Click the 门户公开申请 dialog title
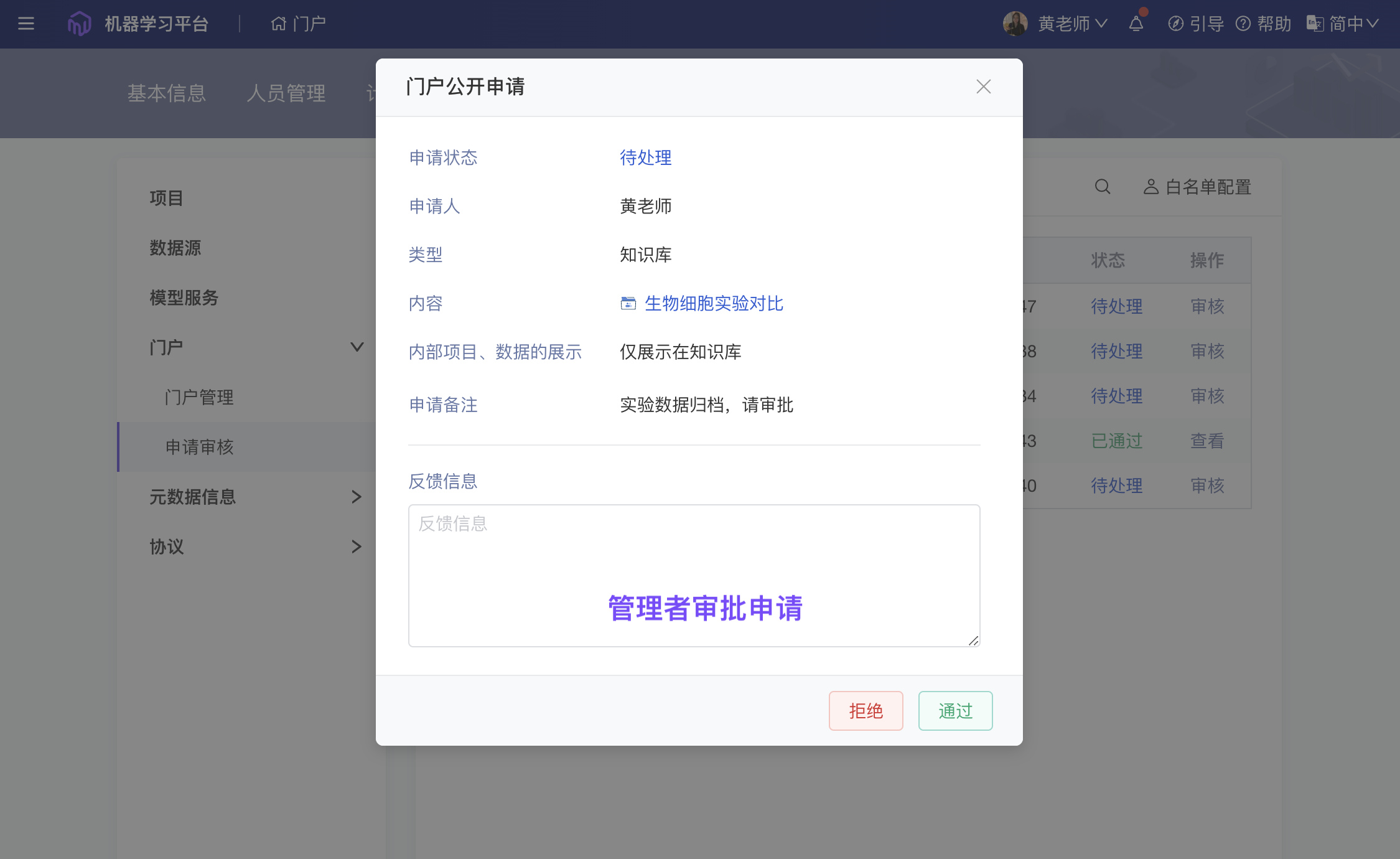 [x=465, y=87]
